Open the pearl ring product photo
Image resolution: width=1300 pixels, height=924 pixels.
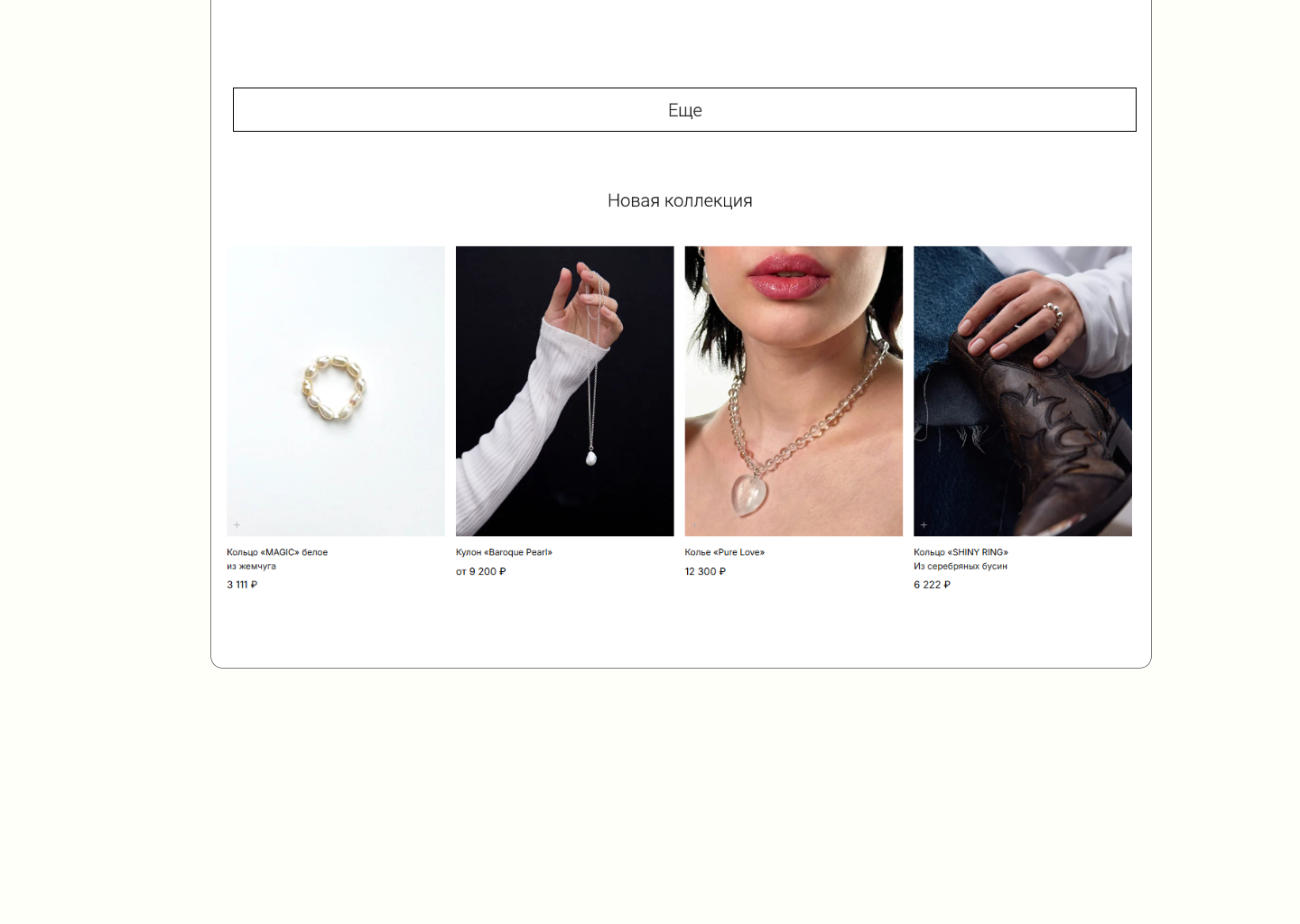pyautogui.click(x=336, y=391)
